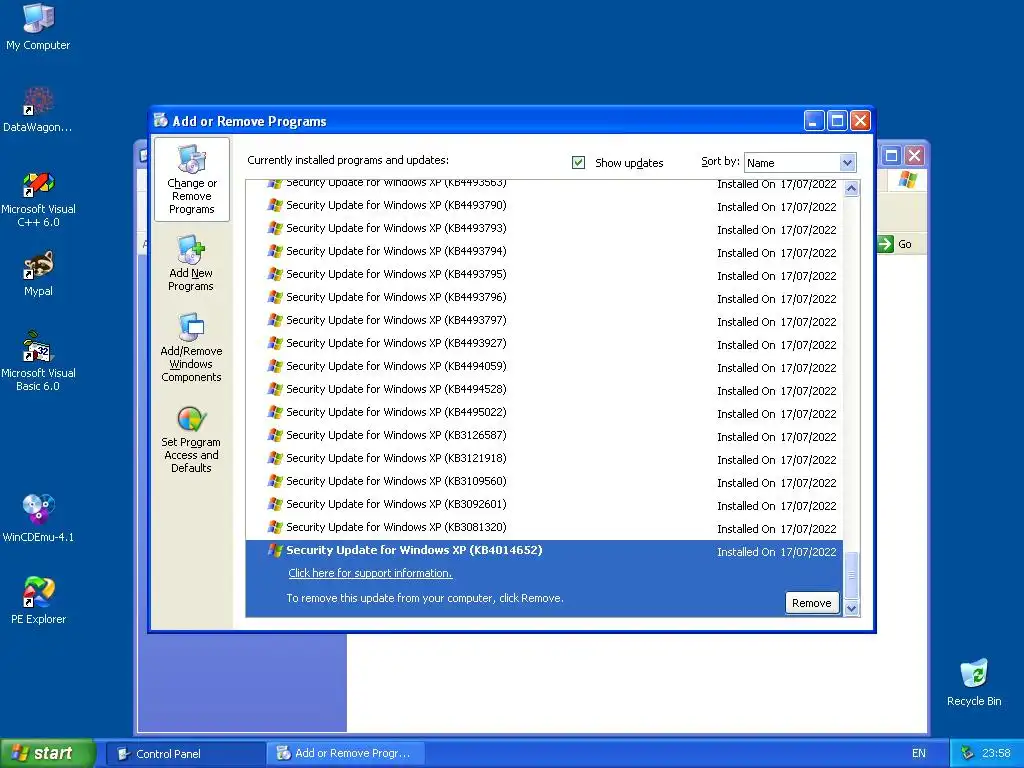Click the icon beside selected update KB4014652
This screenshot has height=768, width=1024.
point(275,550)
